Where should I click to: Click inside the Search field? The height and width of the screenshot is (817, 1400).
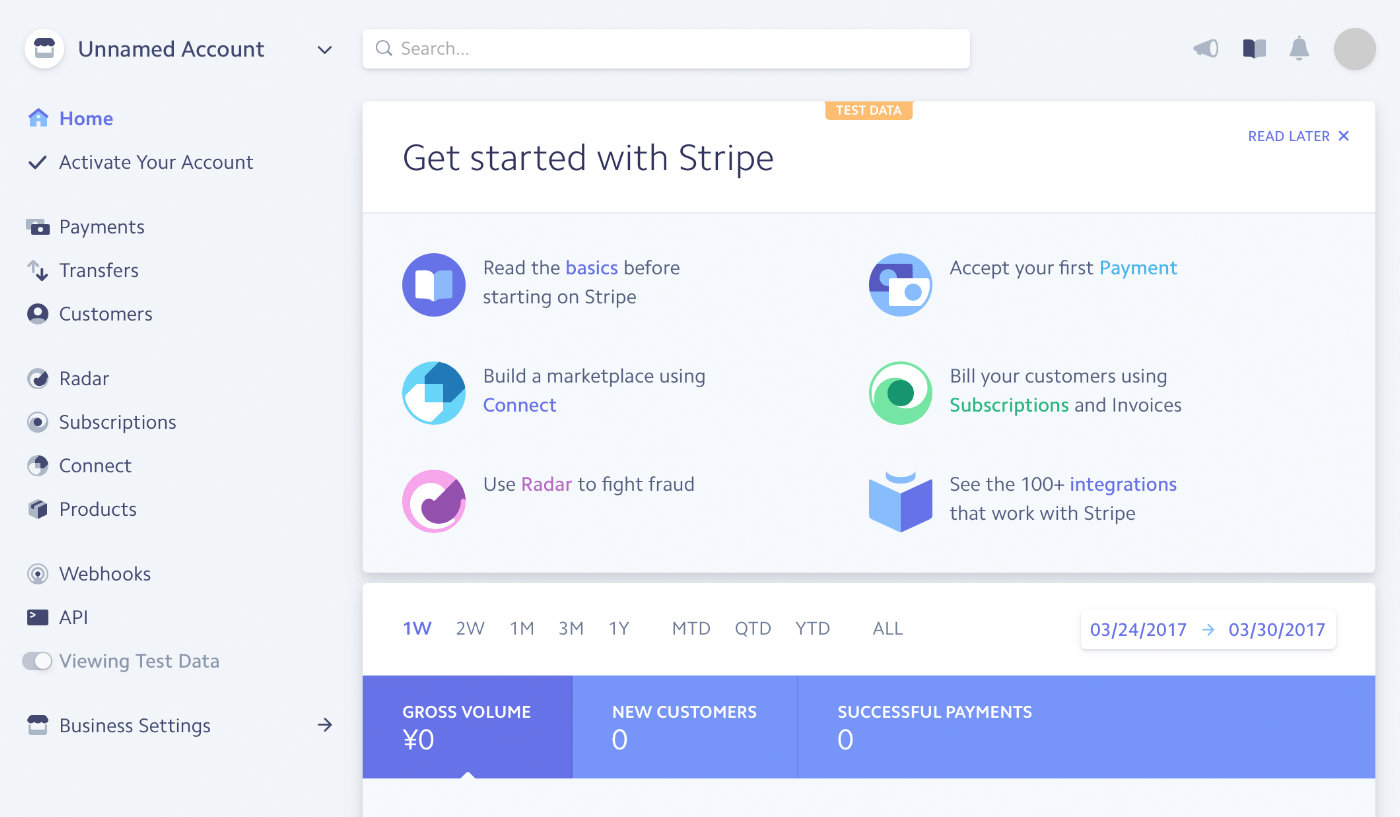coord(666,48)
